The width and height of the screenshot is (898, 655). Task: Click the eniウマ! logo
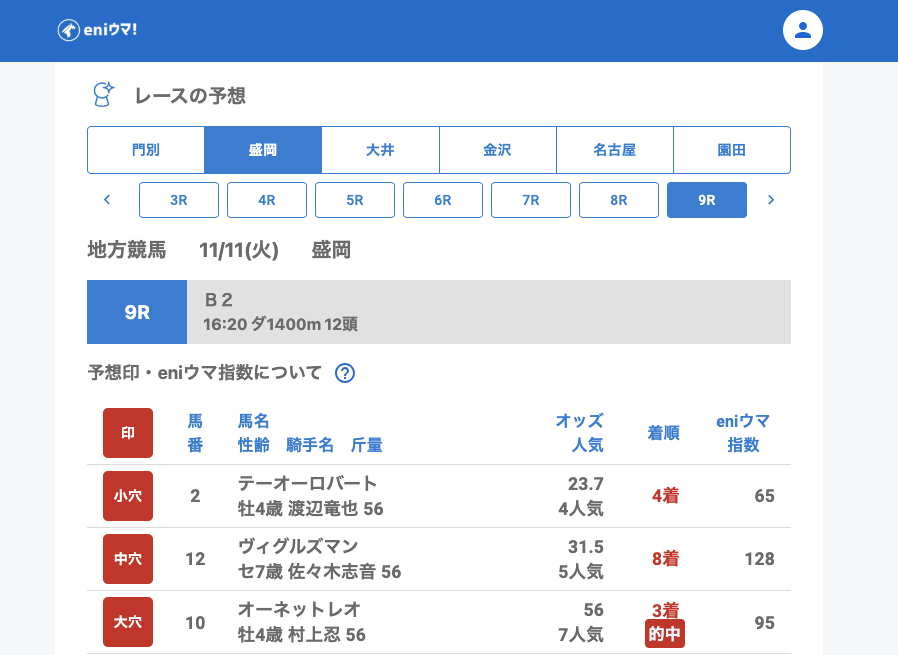click(x=97, y=30)
